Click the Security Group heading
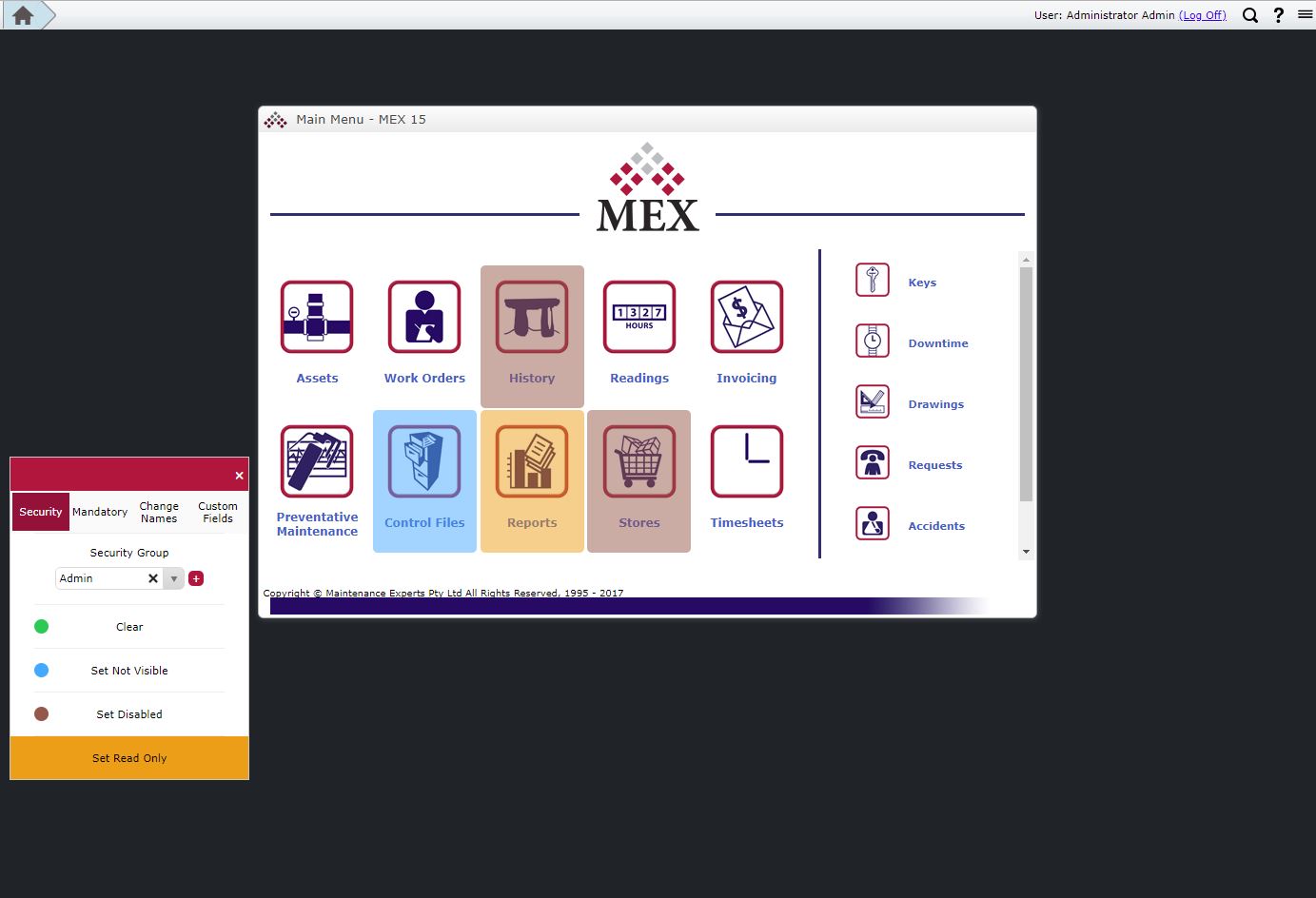The width and height of the screenshot is (1316, 898). (x=129, y=553)
